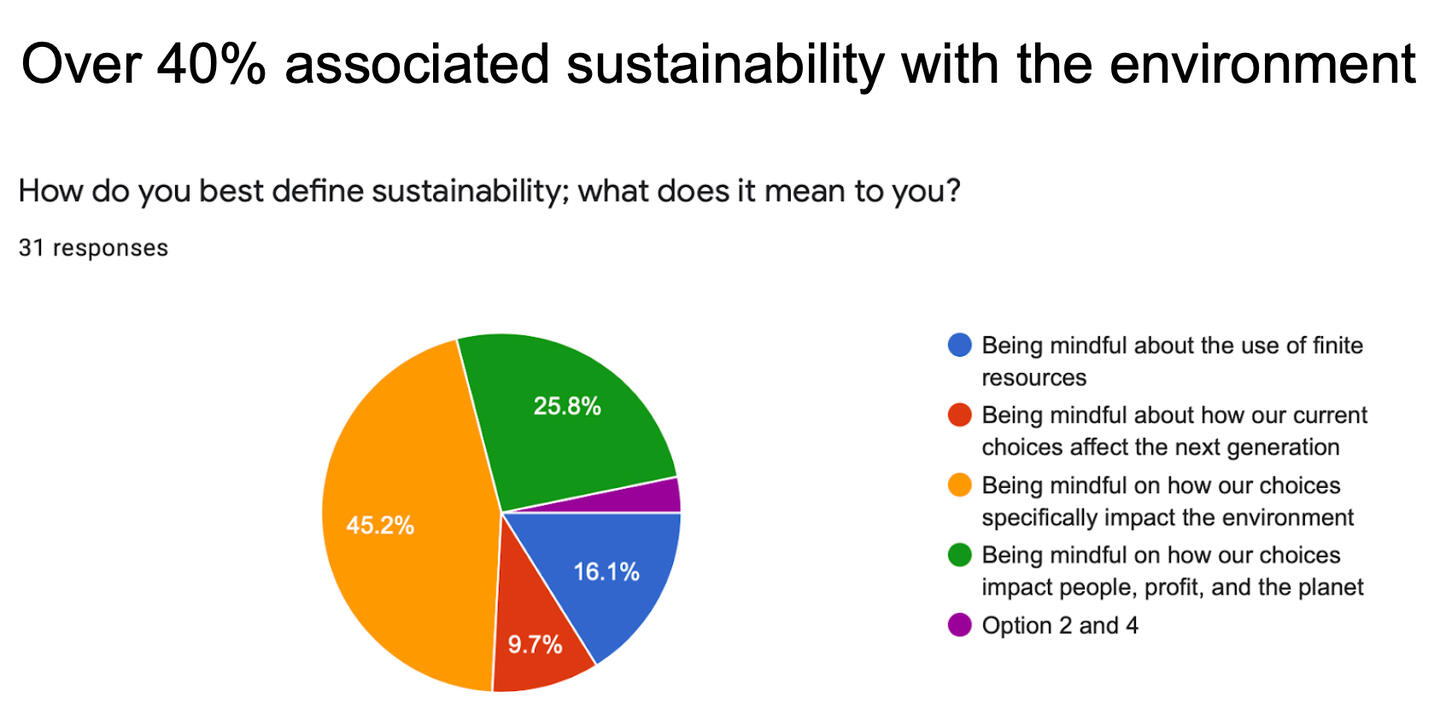Click the green legend dot for people, profit, planet

coord(959,556)
